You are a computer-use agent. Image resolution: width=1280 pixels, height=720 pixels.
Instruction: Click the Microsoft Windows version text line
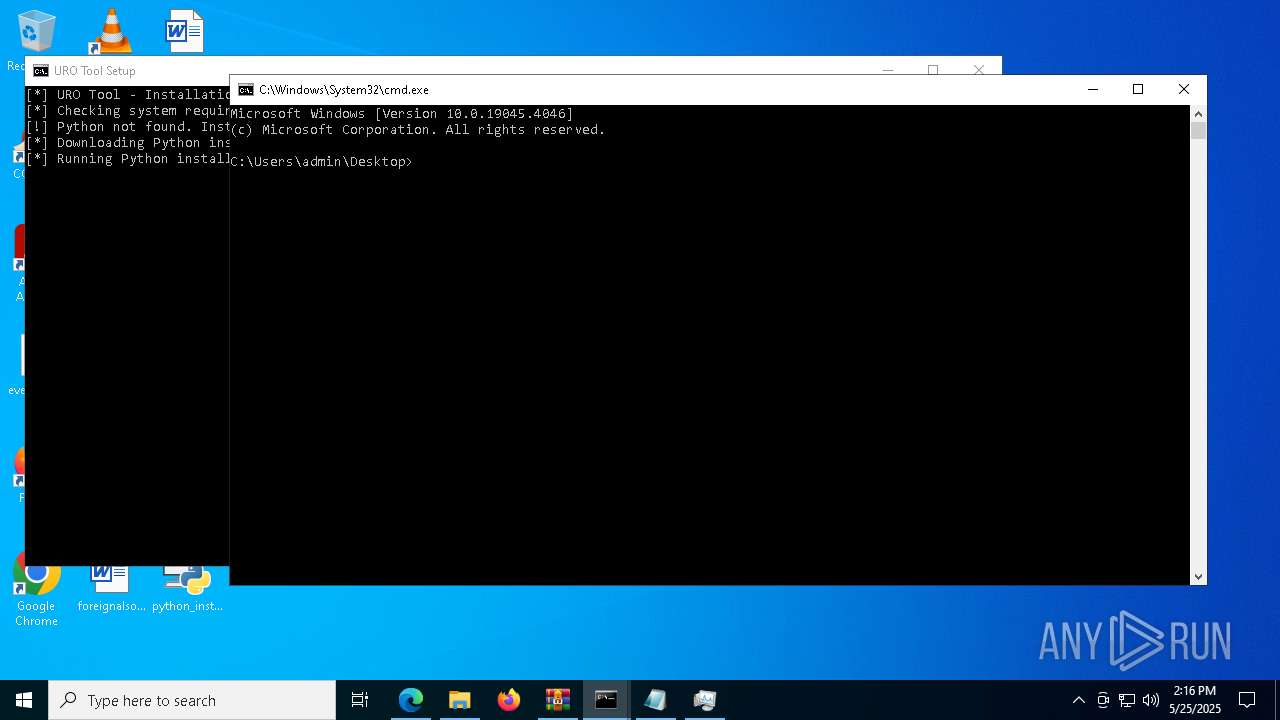pyautogui.click(x=402, y=114)
